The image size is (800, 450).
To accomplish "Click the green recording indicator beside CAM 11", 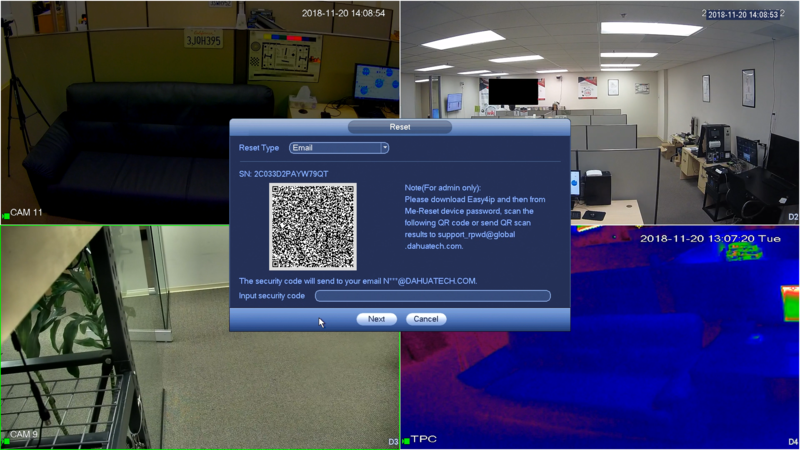I will (x=6, y=216).
